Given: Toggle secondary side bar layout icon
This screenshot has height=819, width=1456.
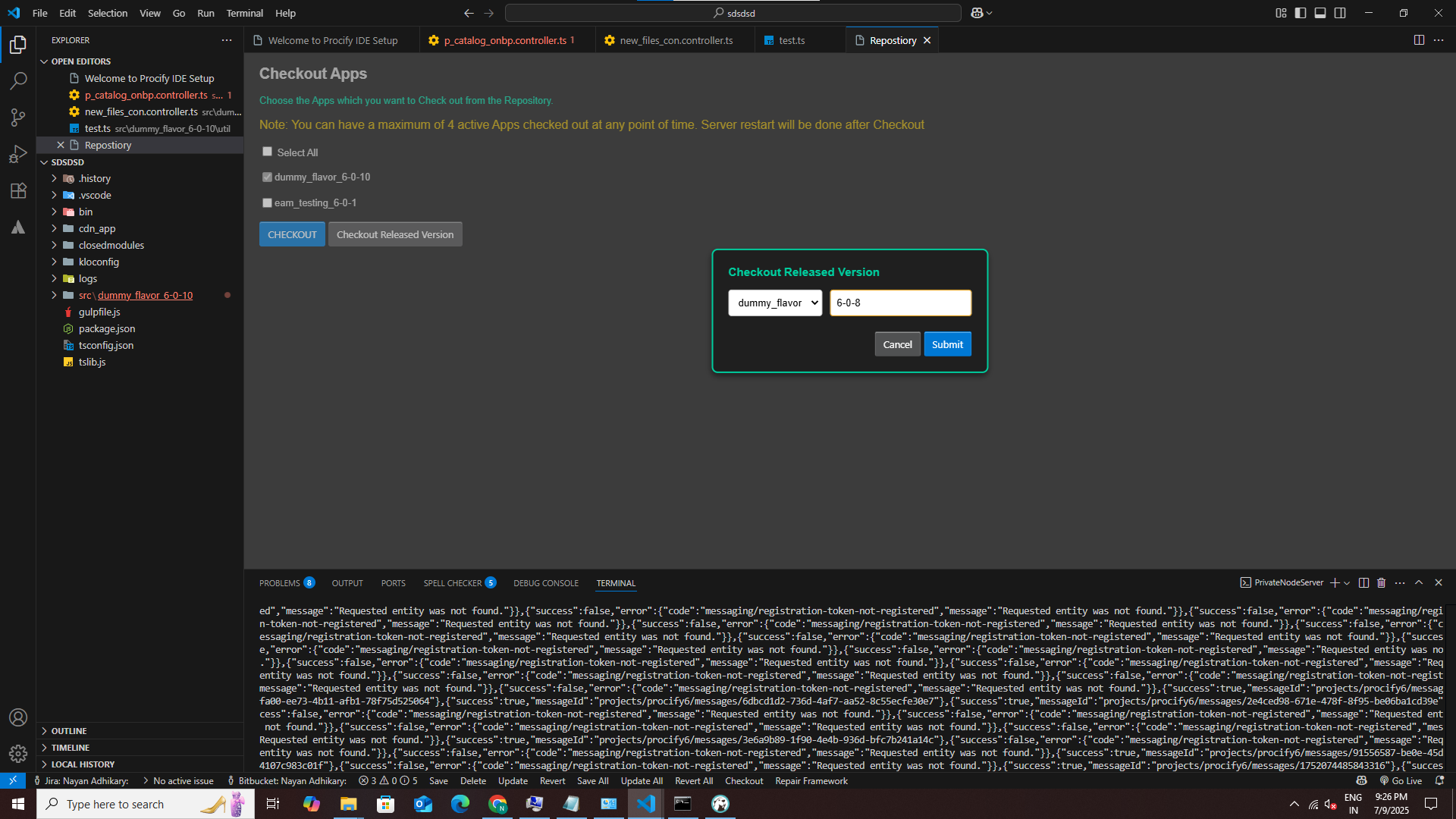Looking at the screenshot, I should (x=1340, y=13).
